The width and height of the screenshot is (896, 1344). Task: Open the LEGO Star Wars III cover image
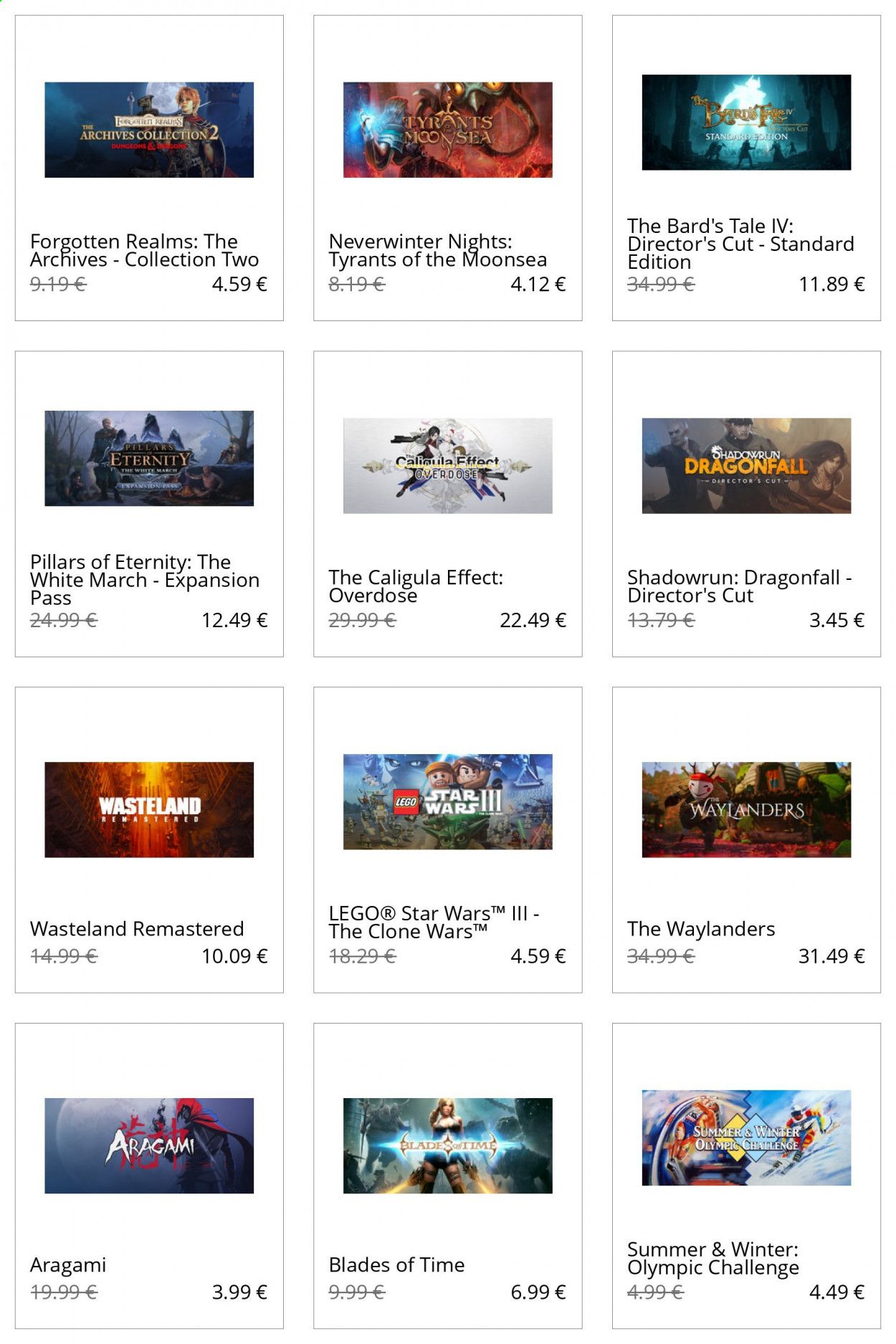447,801
